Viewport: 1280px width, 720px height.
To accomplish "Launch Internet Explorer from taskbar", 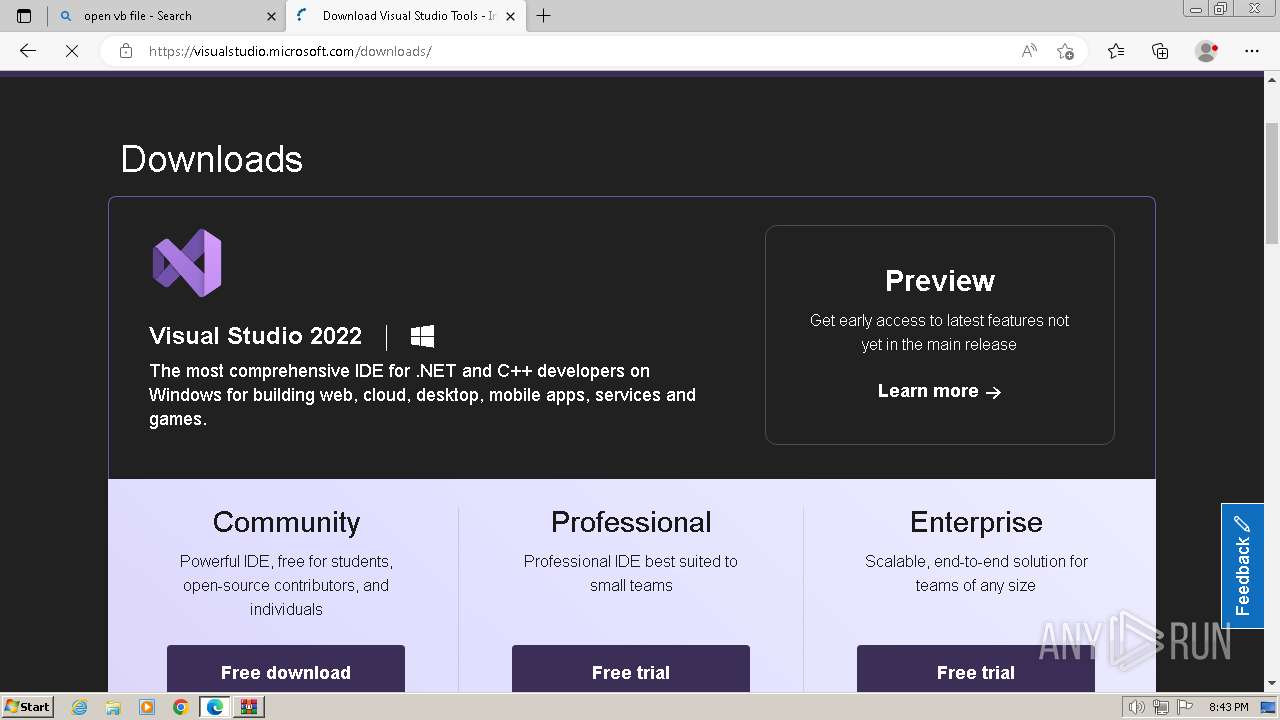I will [80, 707].
